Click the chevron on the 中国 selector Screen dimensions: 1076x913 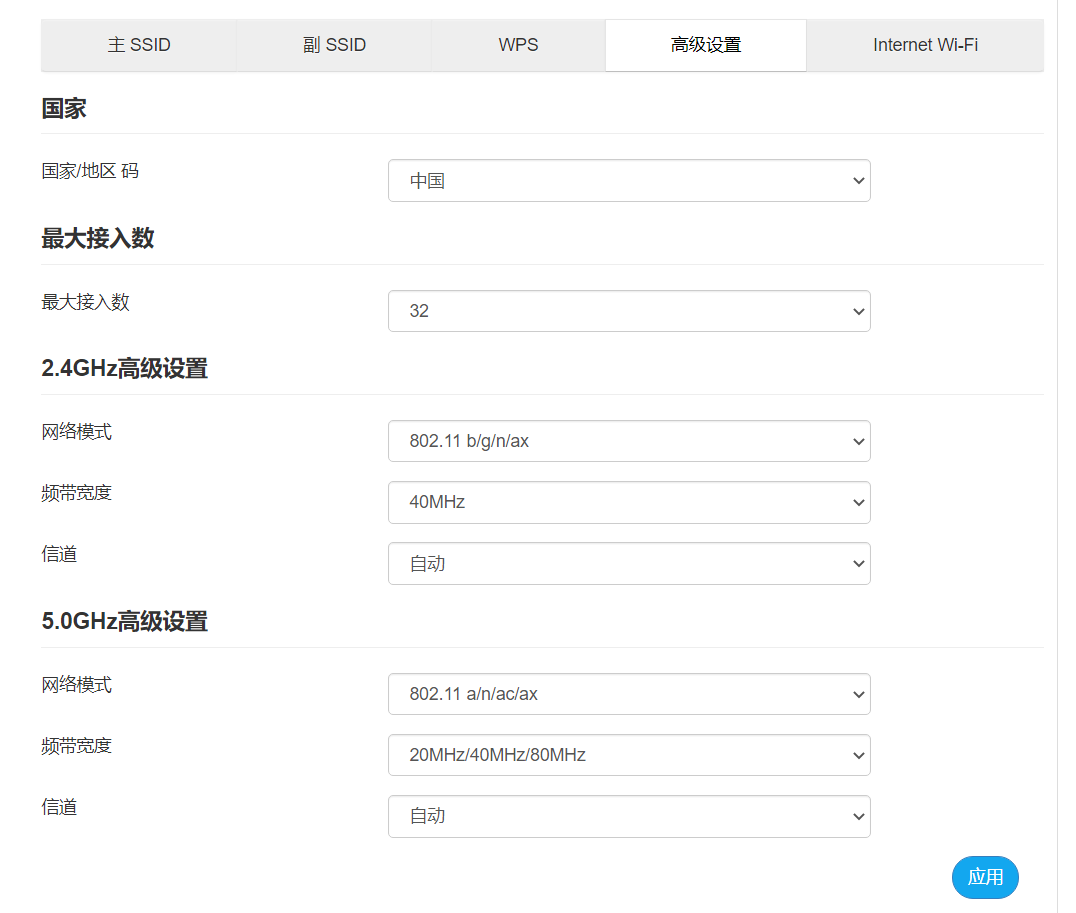click(857, 180)
